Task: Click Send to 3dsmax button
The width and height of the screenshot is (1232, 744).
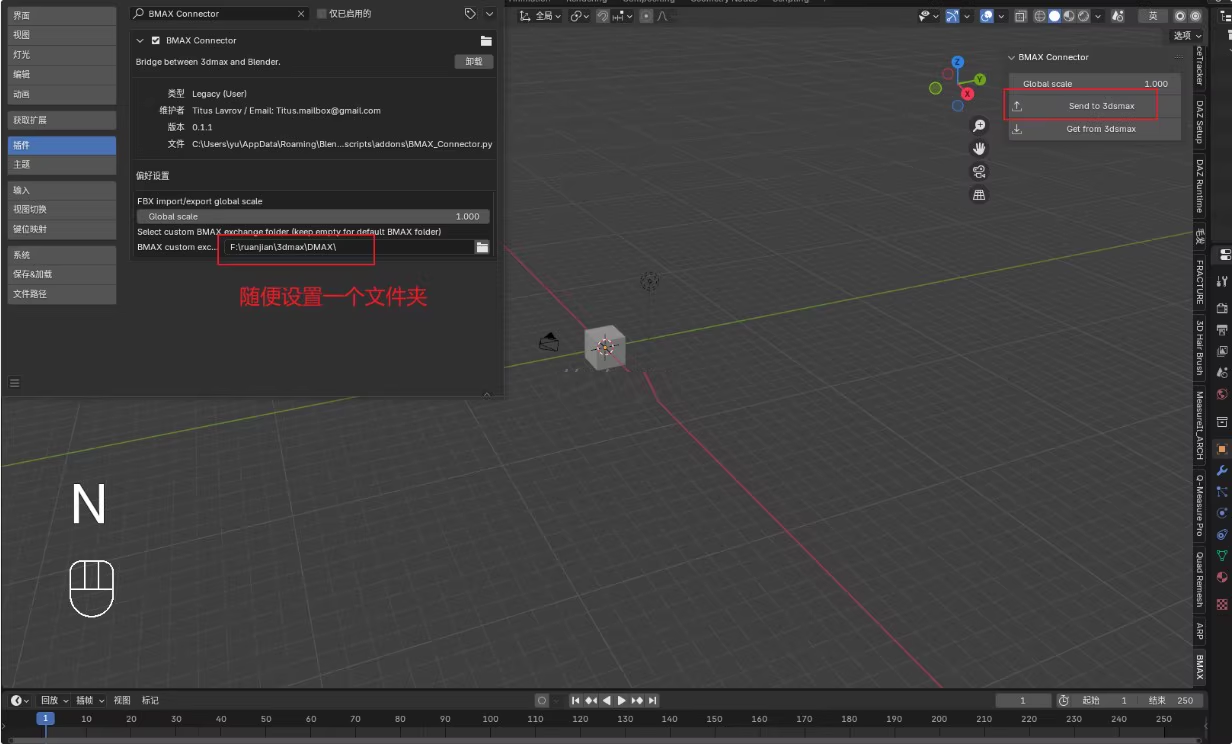Action: pyautogui.click(x=1100, y=106)
